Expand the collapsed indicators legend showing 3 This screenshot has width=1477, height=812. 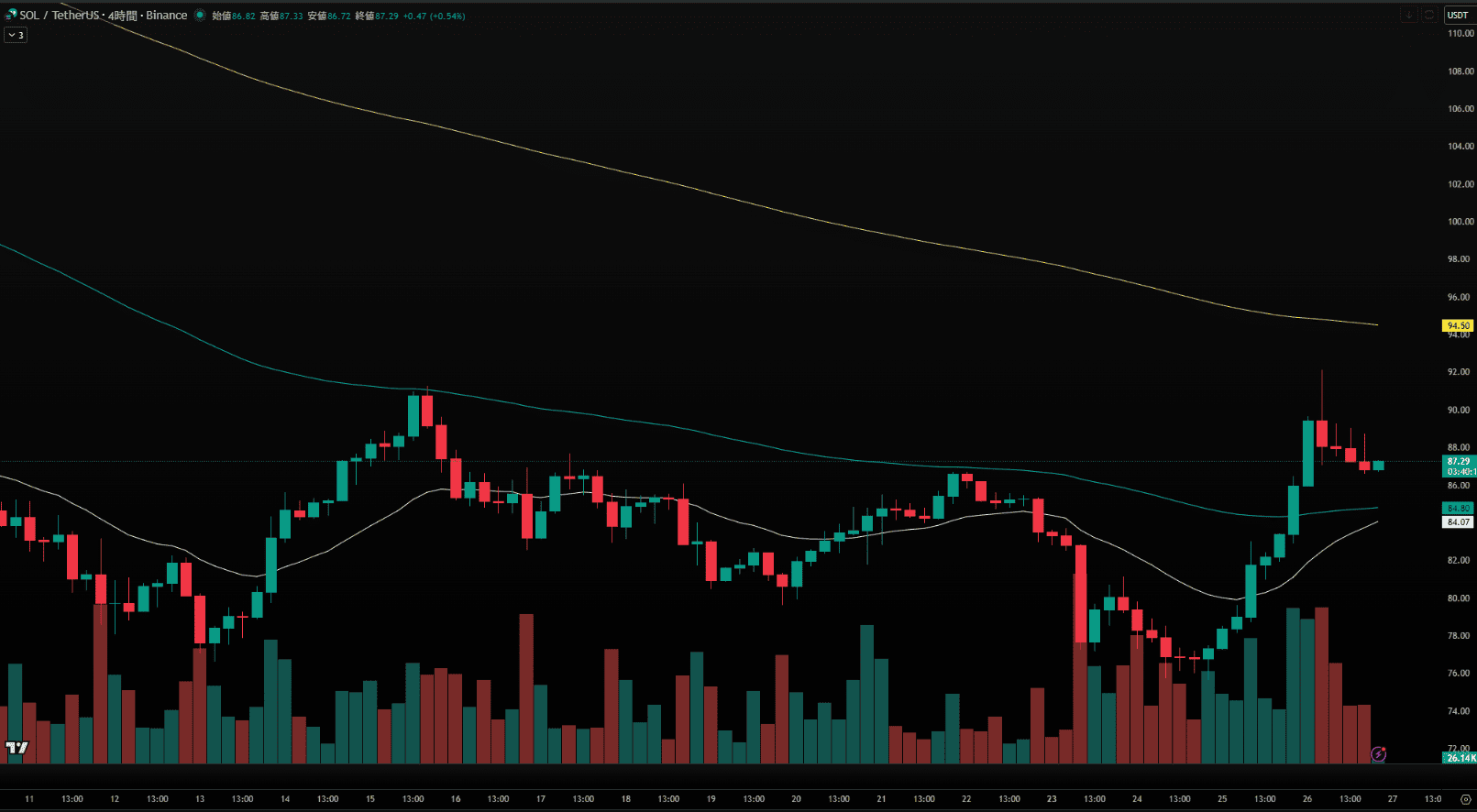(16, 35)
